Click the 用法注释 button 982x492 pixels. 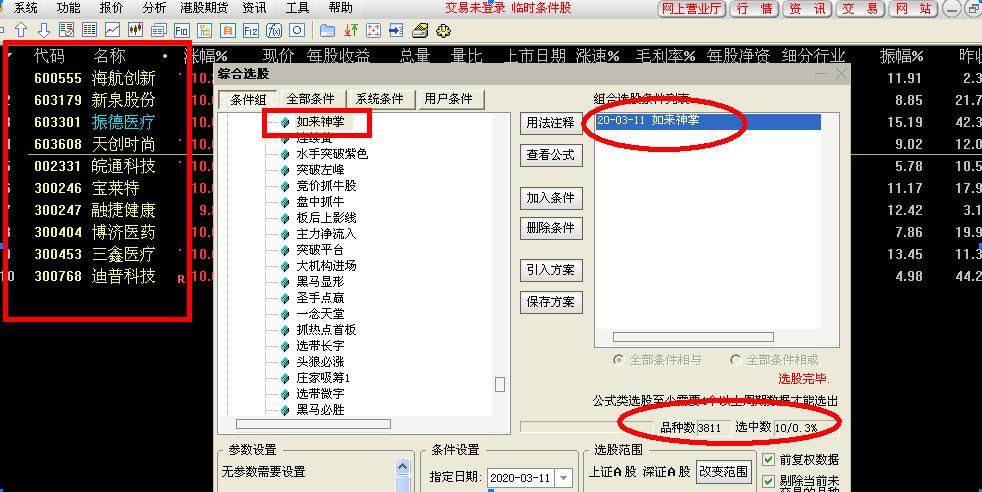(x=550, y=123)
